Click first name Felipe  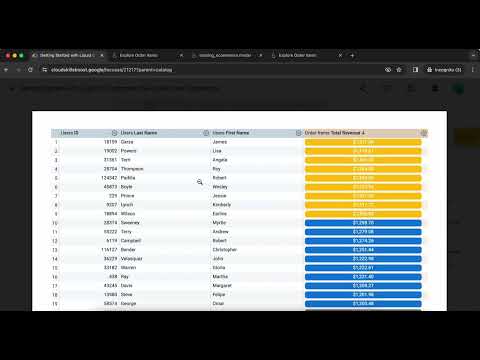point(219,295)
